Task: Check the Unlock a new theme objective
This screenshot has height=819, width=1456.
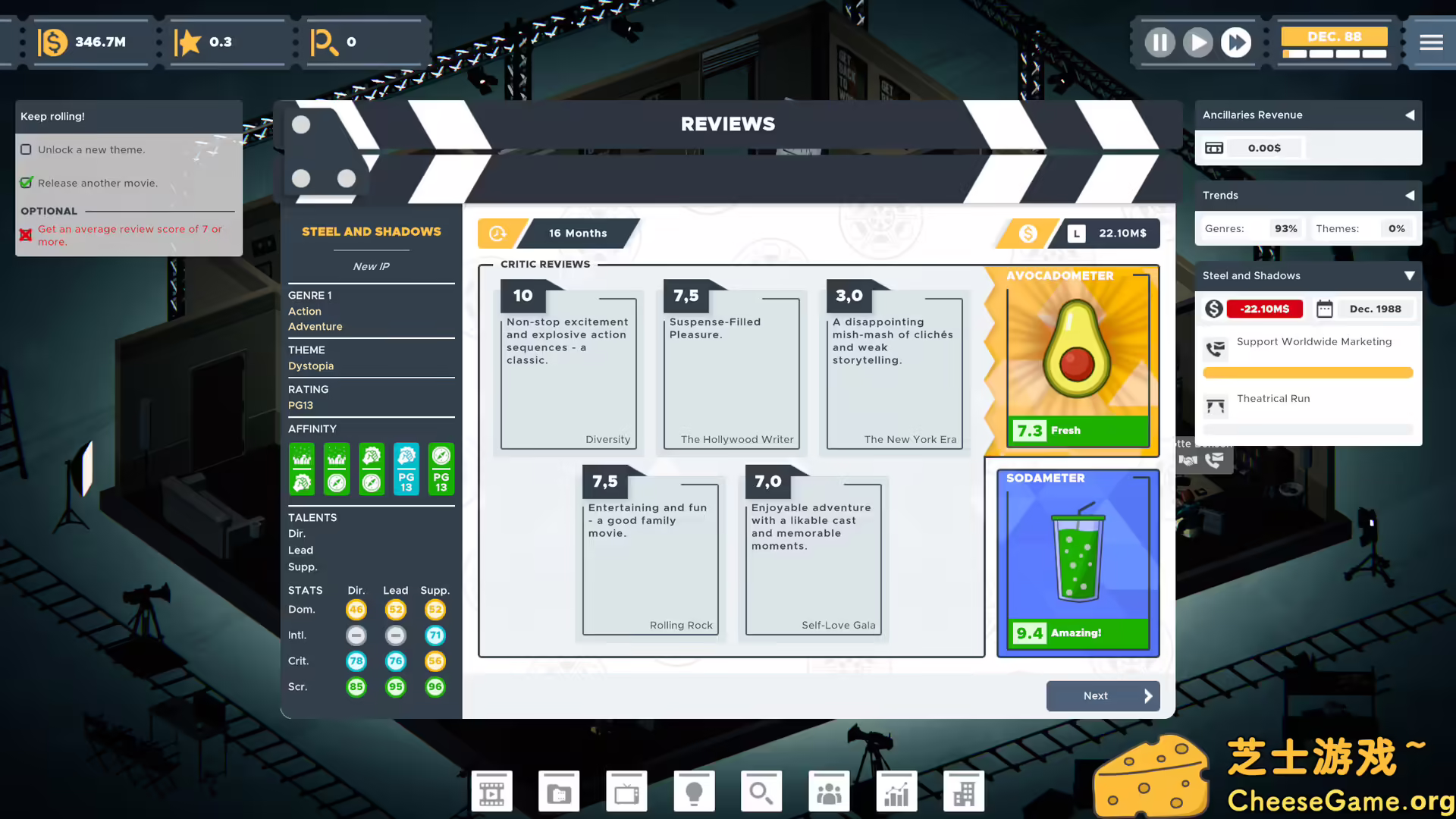Action: pos(27,149)
